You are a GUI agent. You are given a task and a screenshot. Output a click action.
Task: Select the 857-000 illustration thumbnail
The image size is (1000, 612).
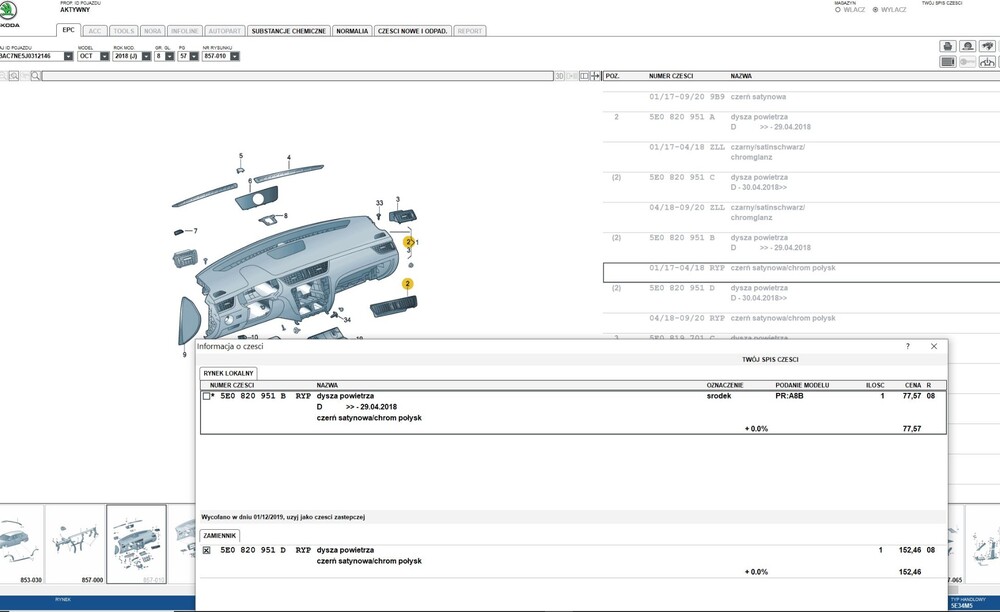point(75,544)
